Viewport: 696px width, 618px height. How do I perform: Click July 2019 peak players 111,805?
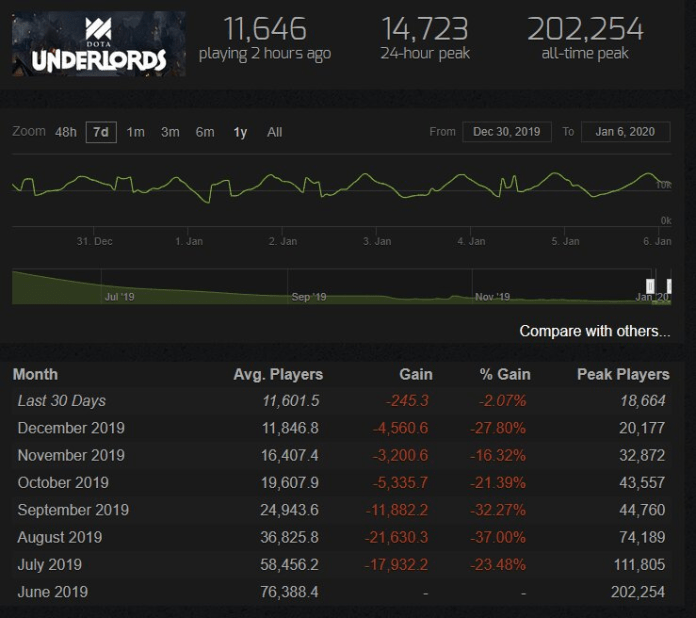click(x=639, y=565)
